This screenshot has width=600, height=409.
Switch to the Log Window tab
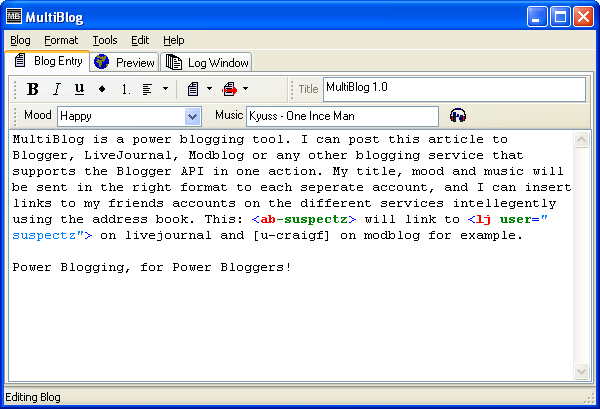207,62
